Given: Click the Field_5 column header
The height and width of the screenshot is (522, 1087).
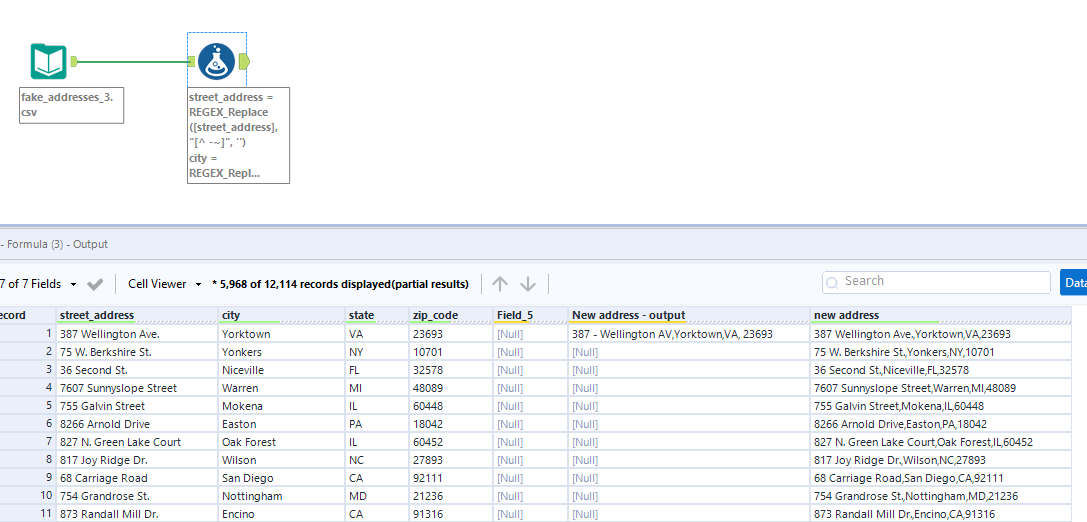Looking at the screenshot, I should 530,315.
